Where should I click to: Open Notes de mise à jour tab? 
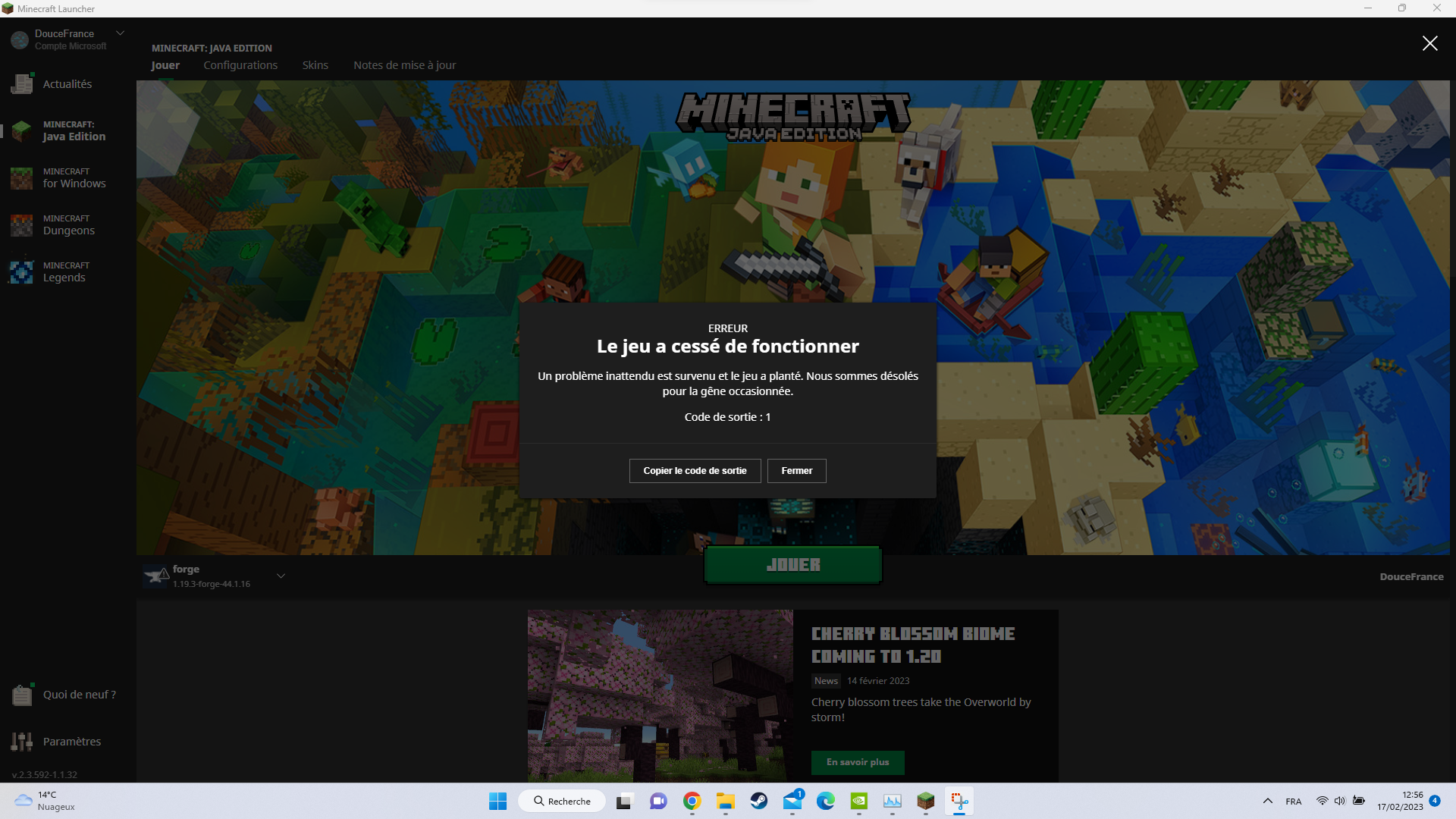(x=405, y=65)
